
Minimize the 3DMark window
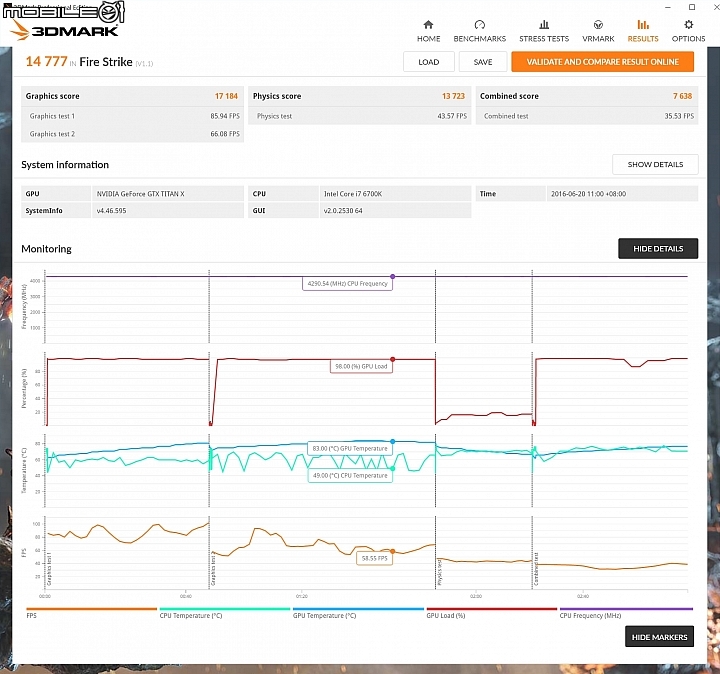coord(668,7)
